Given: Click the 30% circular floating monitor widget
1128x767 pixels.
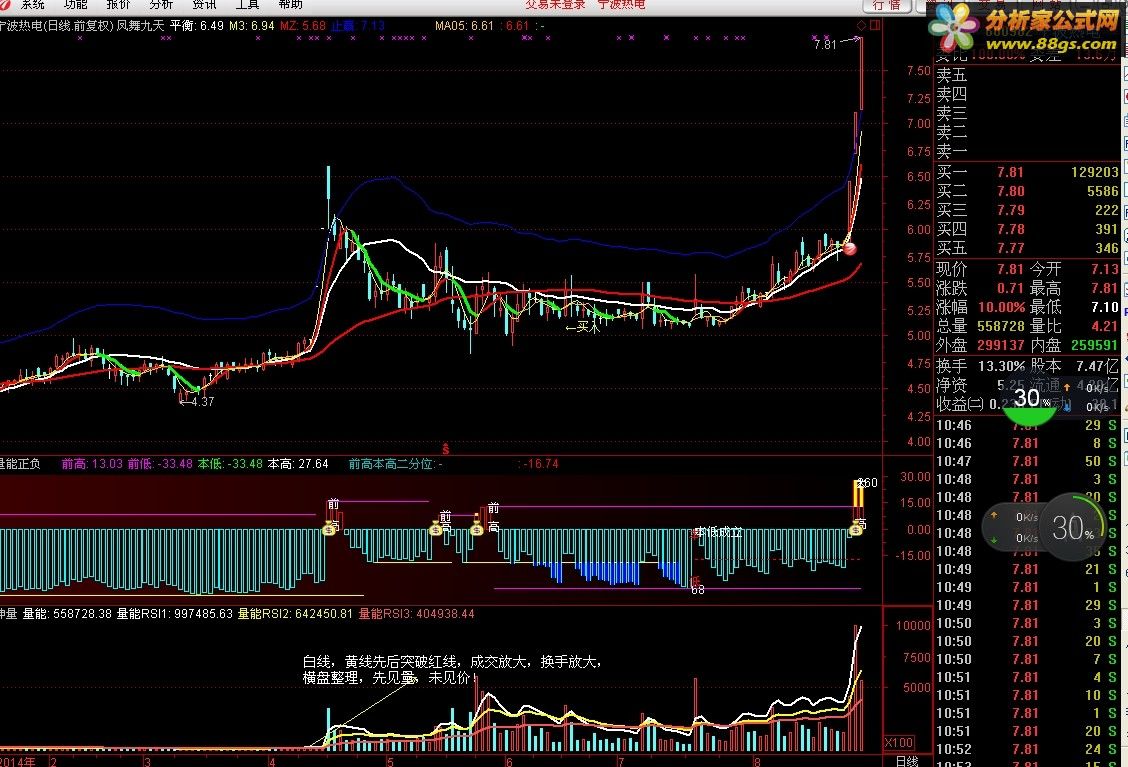Looking at the screenshot, I should tap(1073, 527).
